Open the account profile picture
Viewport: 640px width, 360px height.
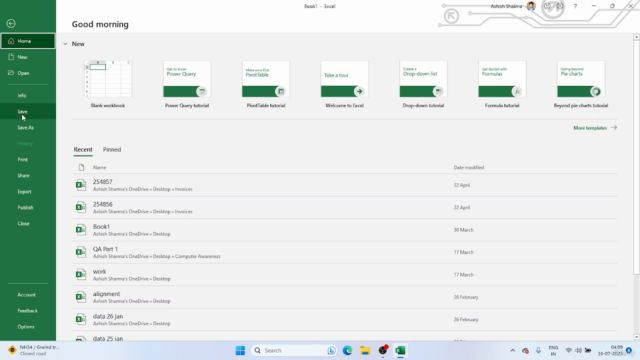[x=531, y=6]
